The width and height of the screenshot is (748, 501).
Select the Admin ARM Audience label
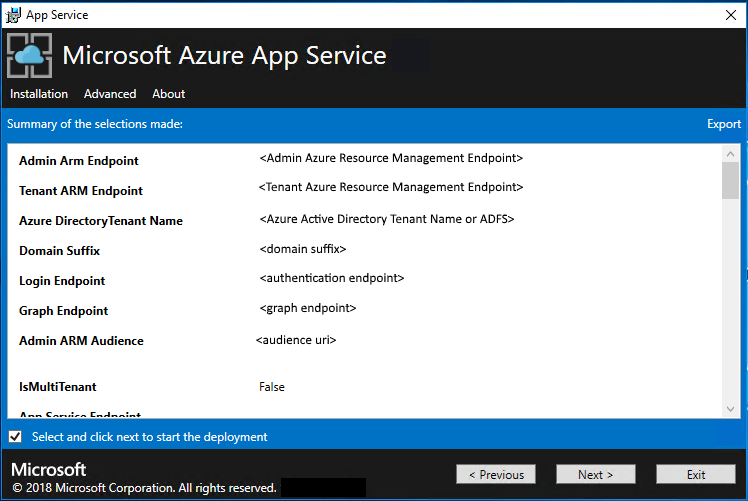pyautogui.click(x=81, y=341)
